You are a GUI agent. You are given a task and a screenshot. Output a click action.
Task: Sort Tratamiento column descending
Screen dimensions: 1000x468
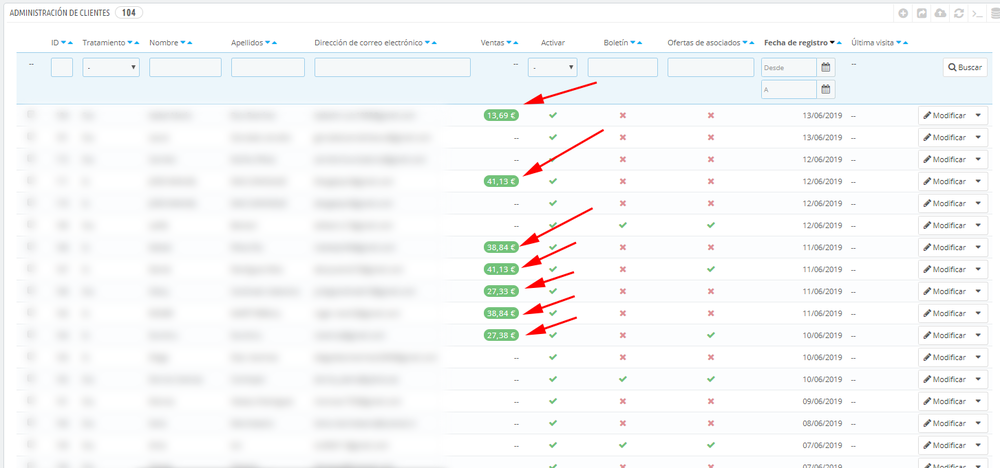pyautogui.click(x=130, y=43)
